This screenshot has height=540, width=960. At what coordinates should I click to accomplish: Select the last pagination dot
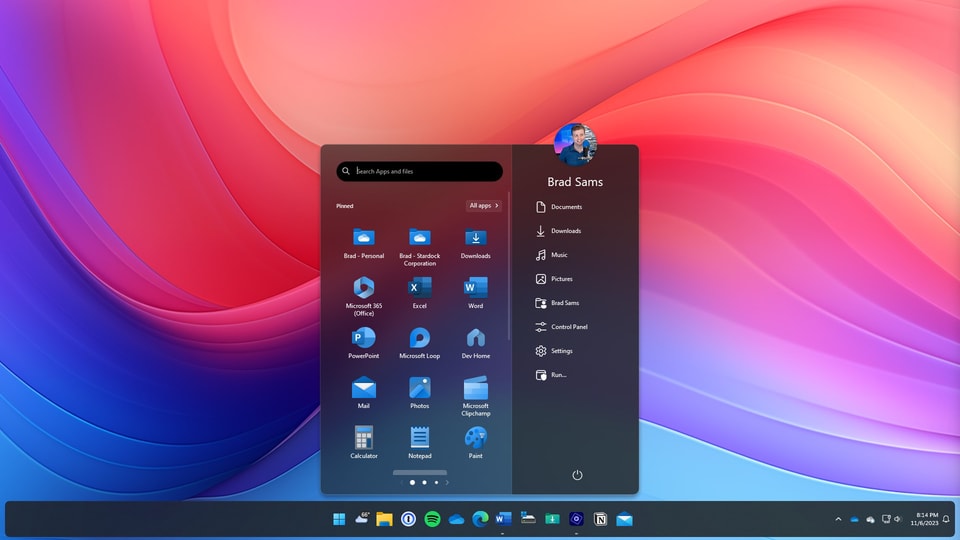(x=436, y=482)
